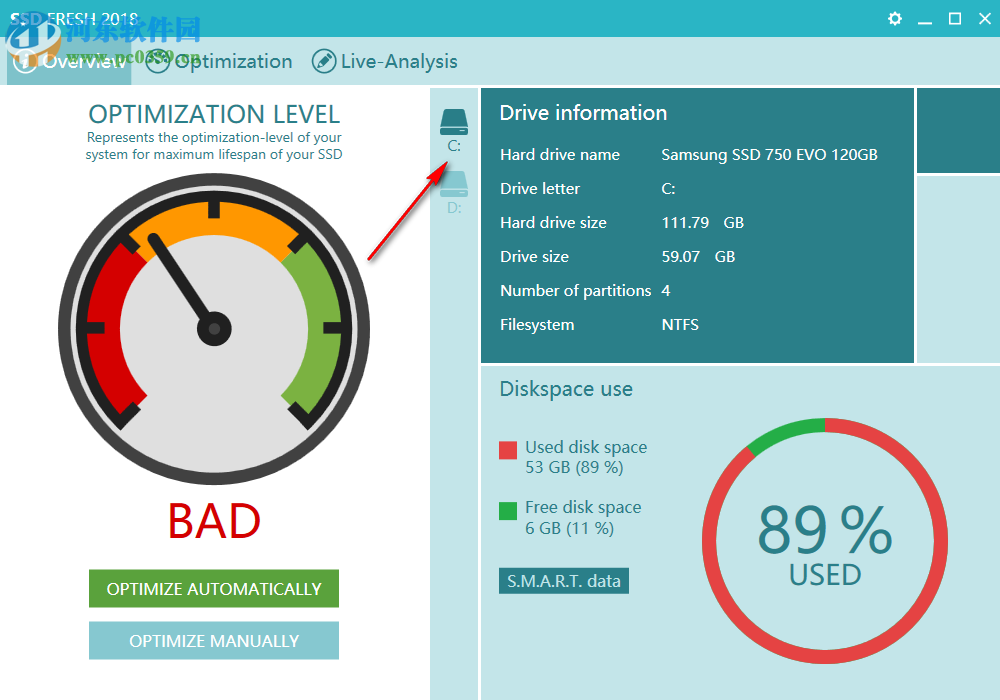Maximize the SSD Fresh window
Image resolution: width=1000 pixels, height=700 pixels.
[x=955, y=18]
